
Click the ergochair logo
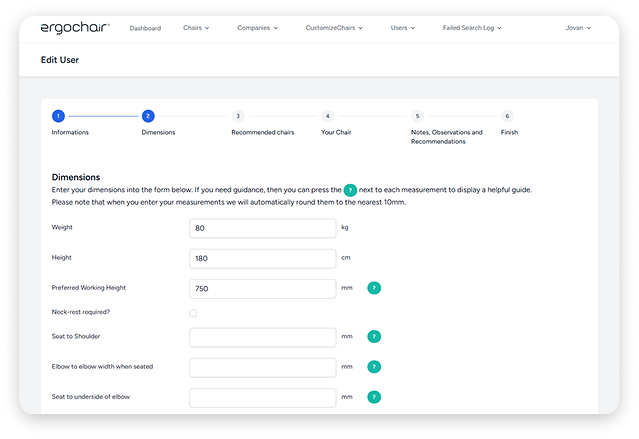pyautogui.click(x=75, y=27)
